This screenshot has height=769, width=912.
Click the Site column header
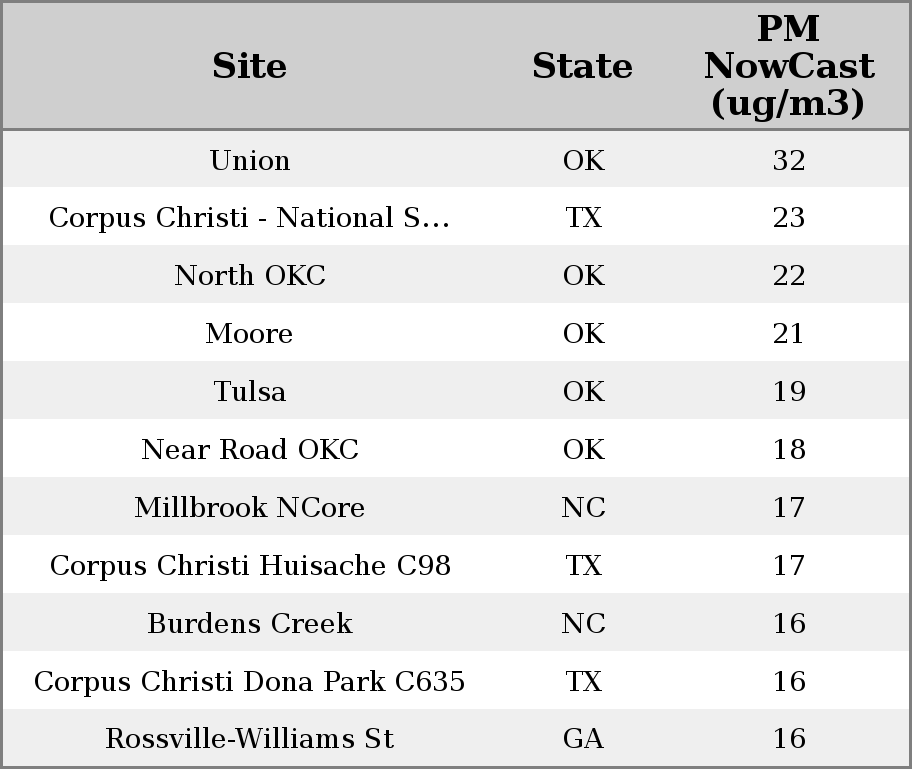[x=250, y=66]
